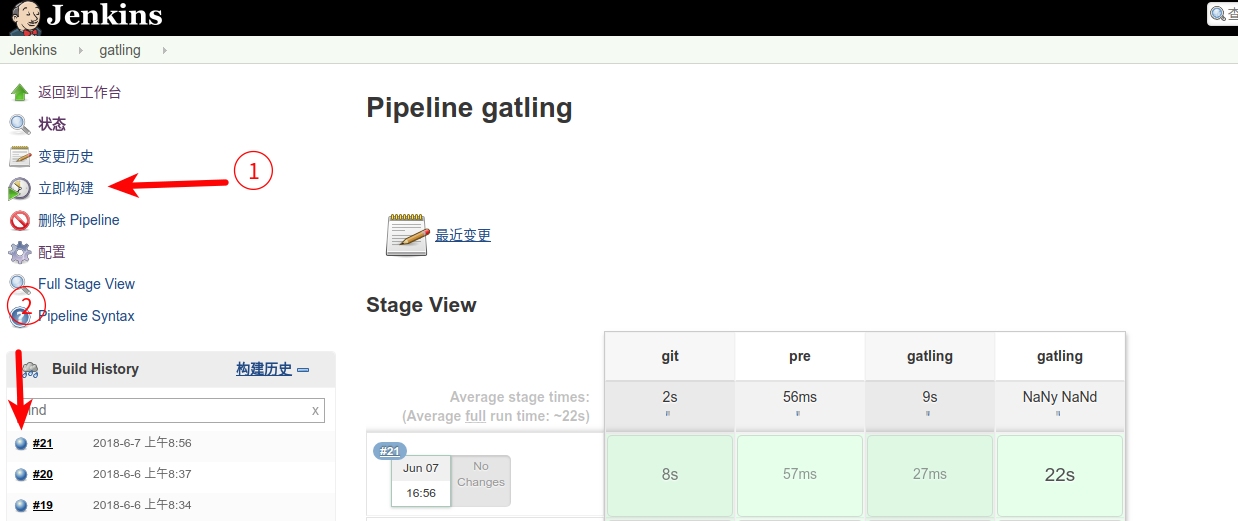This screenshot has width=1238, height=521.
Task: Open the build history trend link
Action: pyautogui.click(x=264, y=369)
